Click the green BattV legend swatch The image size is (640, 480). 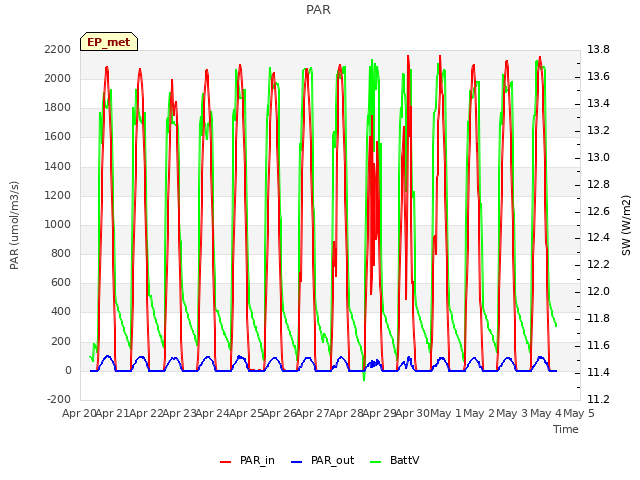point(376,462)
